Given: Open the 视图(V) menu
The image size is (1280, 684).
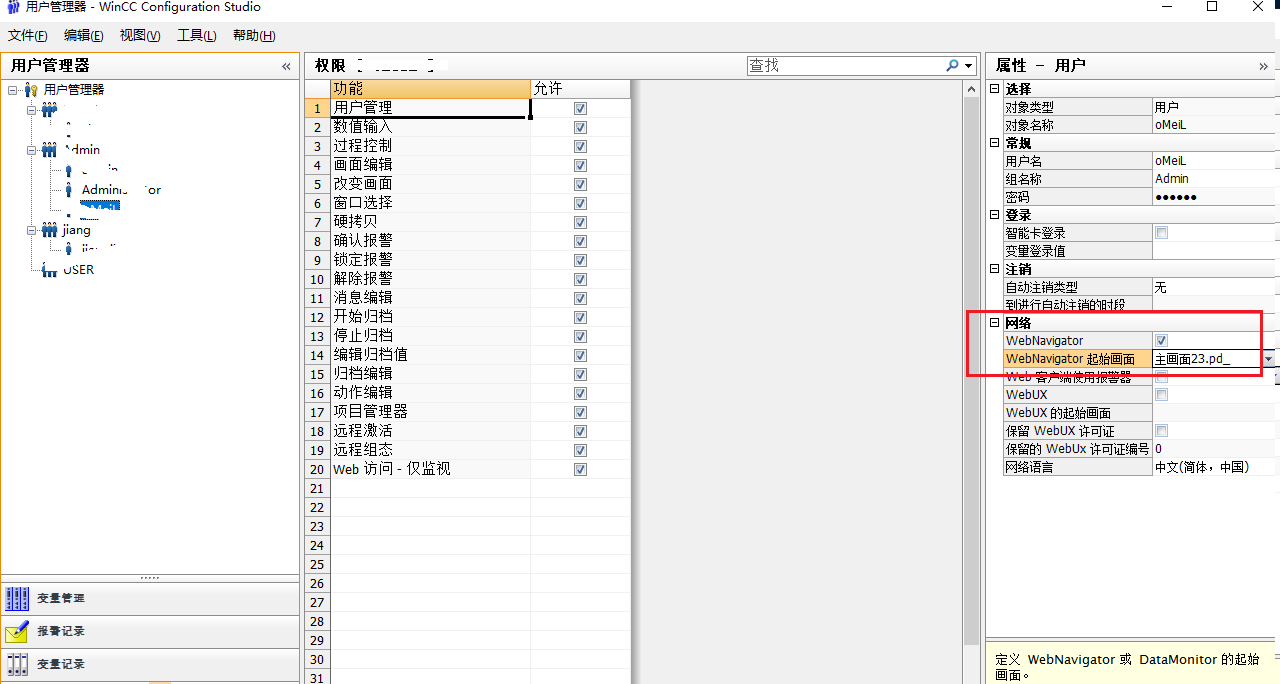Looking at the screenshot, I should coord(140,36).
